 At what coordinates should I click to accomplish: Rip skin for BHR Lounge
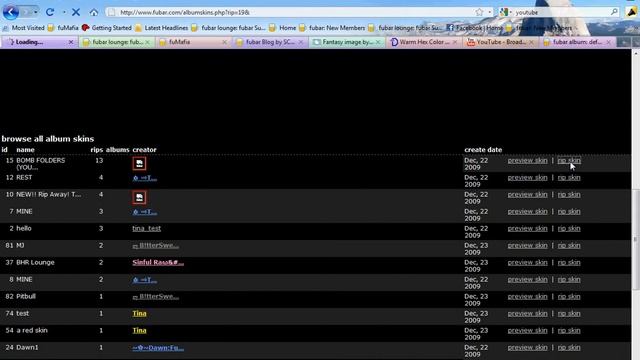[569, 262]
